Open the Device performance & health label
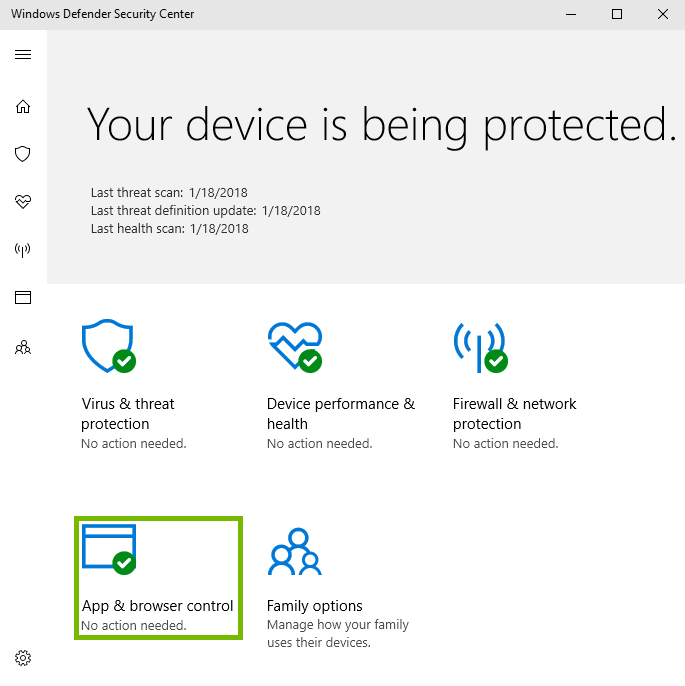The height and width of the screenshot is (686, 685). coord(341,413)
